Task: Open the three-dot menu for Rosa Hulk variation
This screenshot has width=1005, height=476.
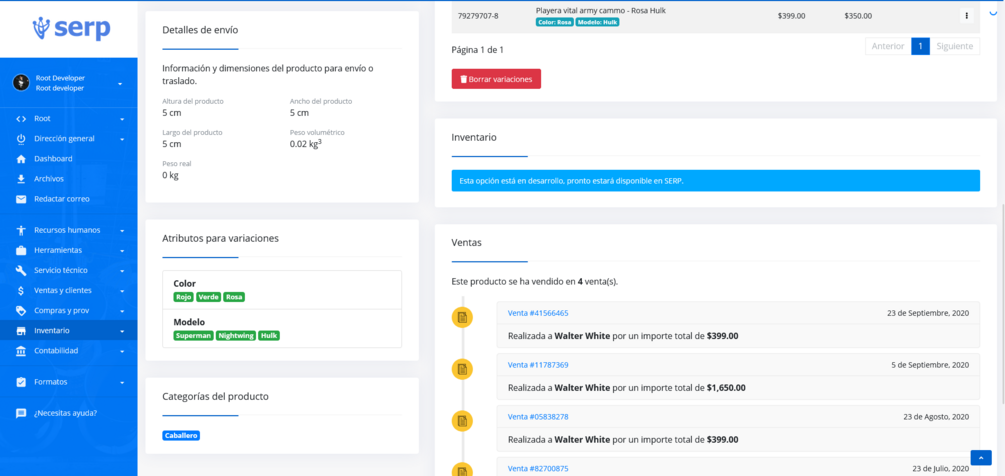Action: point(967,16)
